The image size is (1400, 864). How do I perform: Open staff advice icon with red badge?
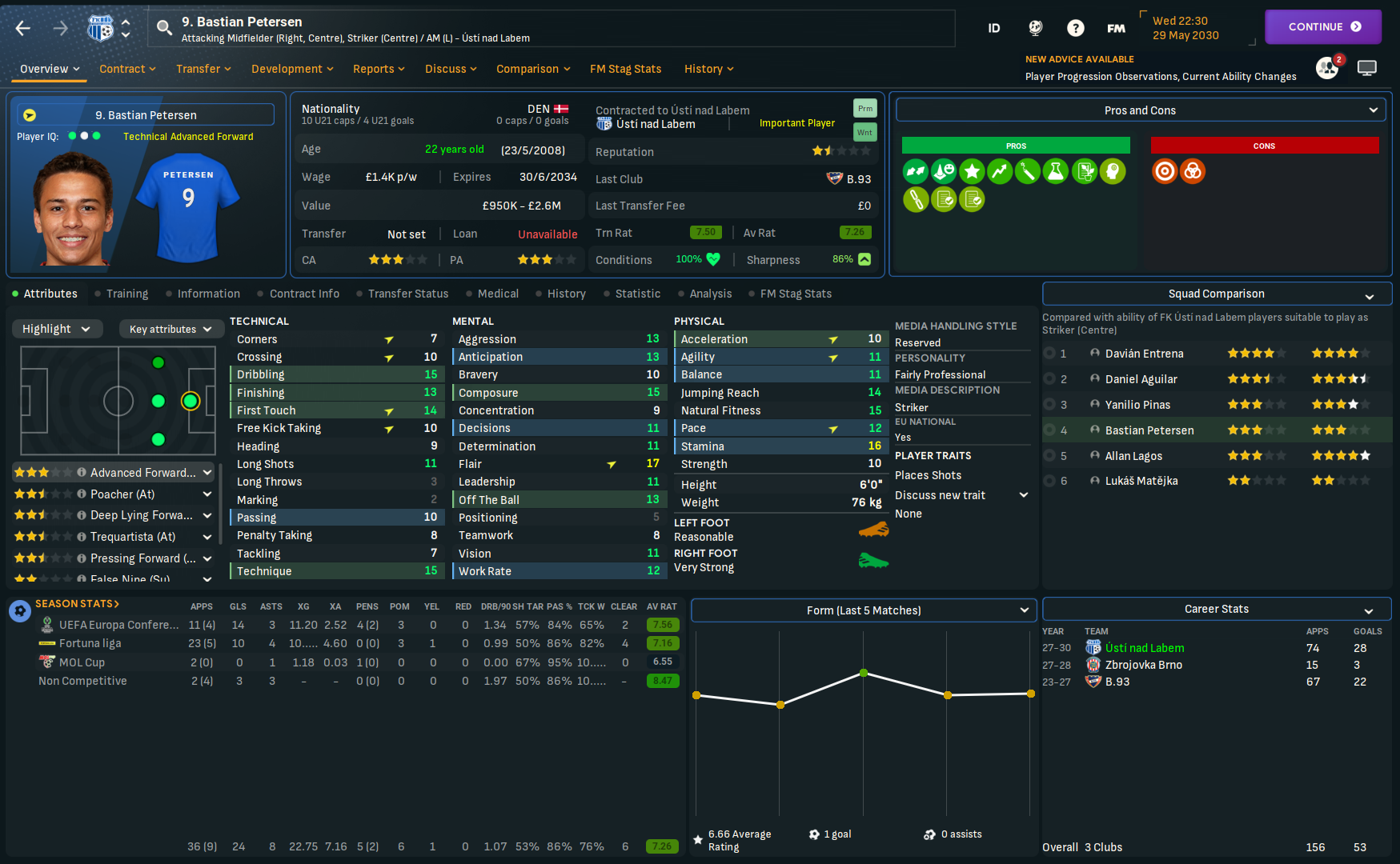1328,68
